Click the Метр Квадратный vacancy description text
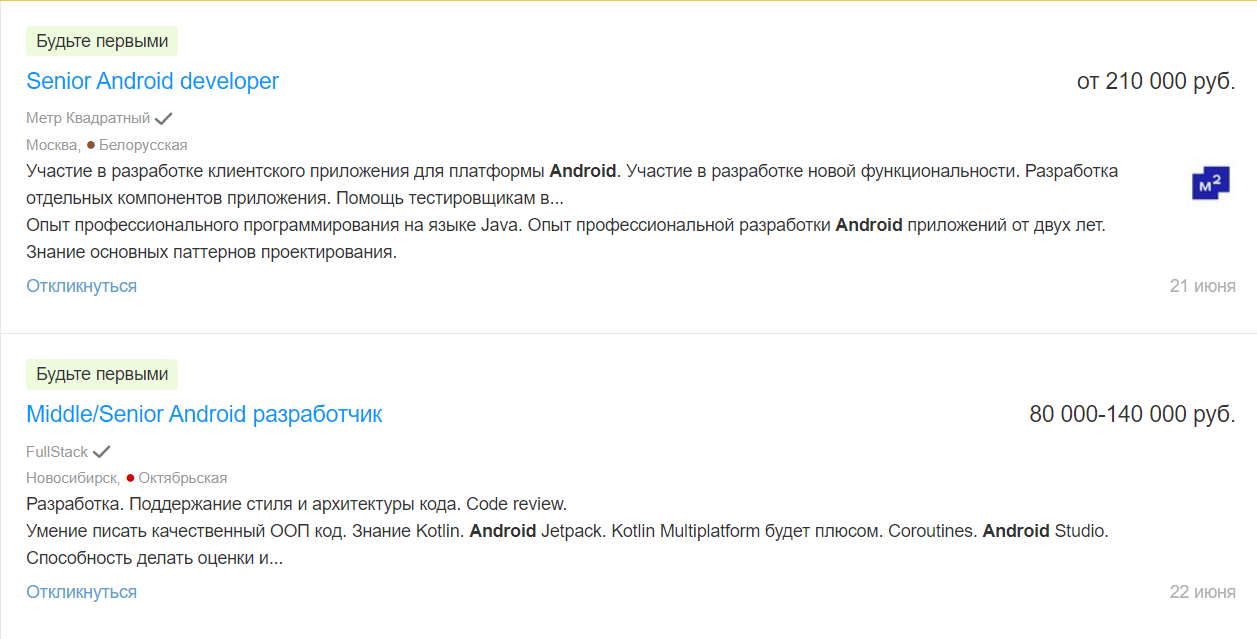The image size is (1257, 639). click(572, 211)
